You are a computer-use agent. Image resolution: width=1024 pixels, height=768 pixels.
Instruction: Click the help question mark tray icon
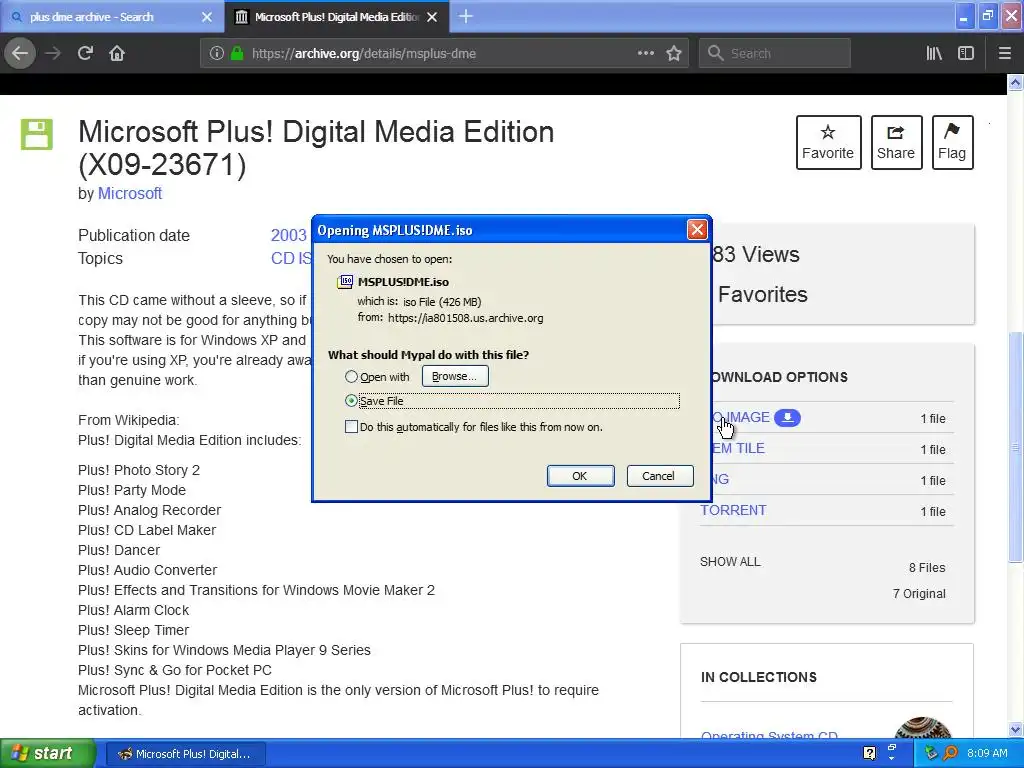pyautogui.click(x=869, y=753)
